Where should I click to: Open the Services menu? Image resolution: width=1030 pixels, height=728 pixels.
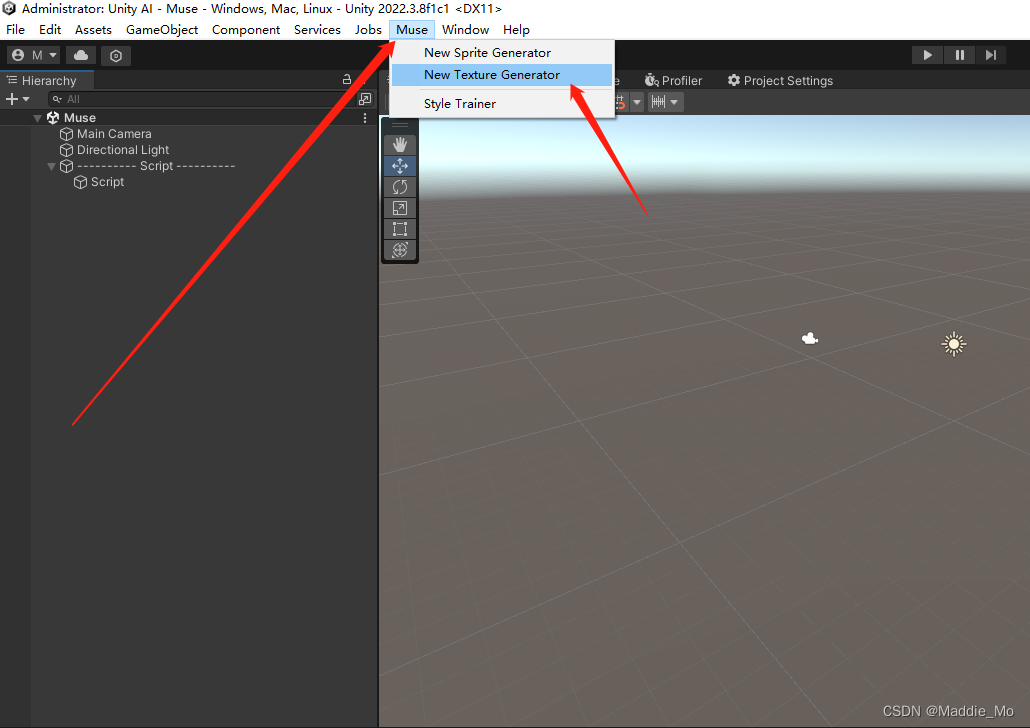tap(317, 30)
